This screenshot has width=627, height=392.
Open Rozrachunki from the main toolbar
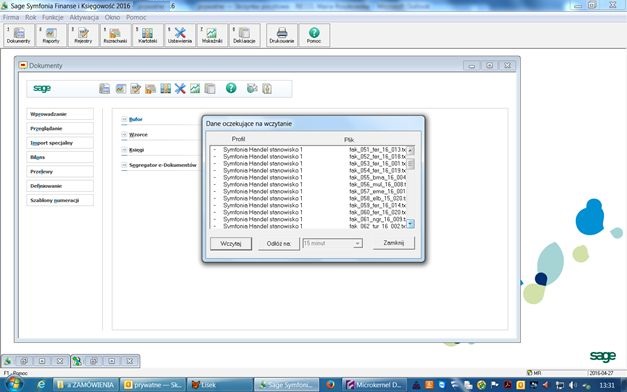tap(115, 35)
